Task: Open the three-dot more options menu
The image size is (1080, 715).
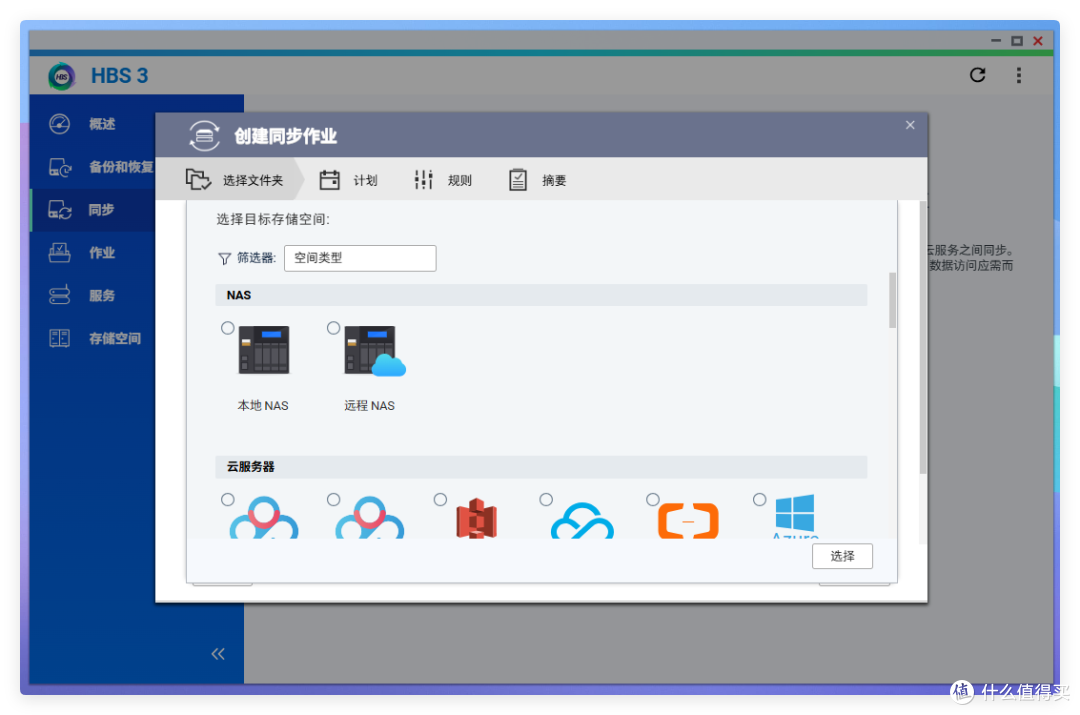Action: pyautogui.click(x=1019, y=75)
